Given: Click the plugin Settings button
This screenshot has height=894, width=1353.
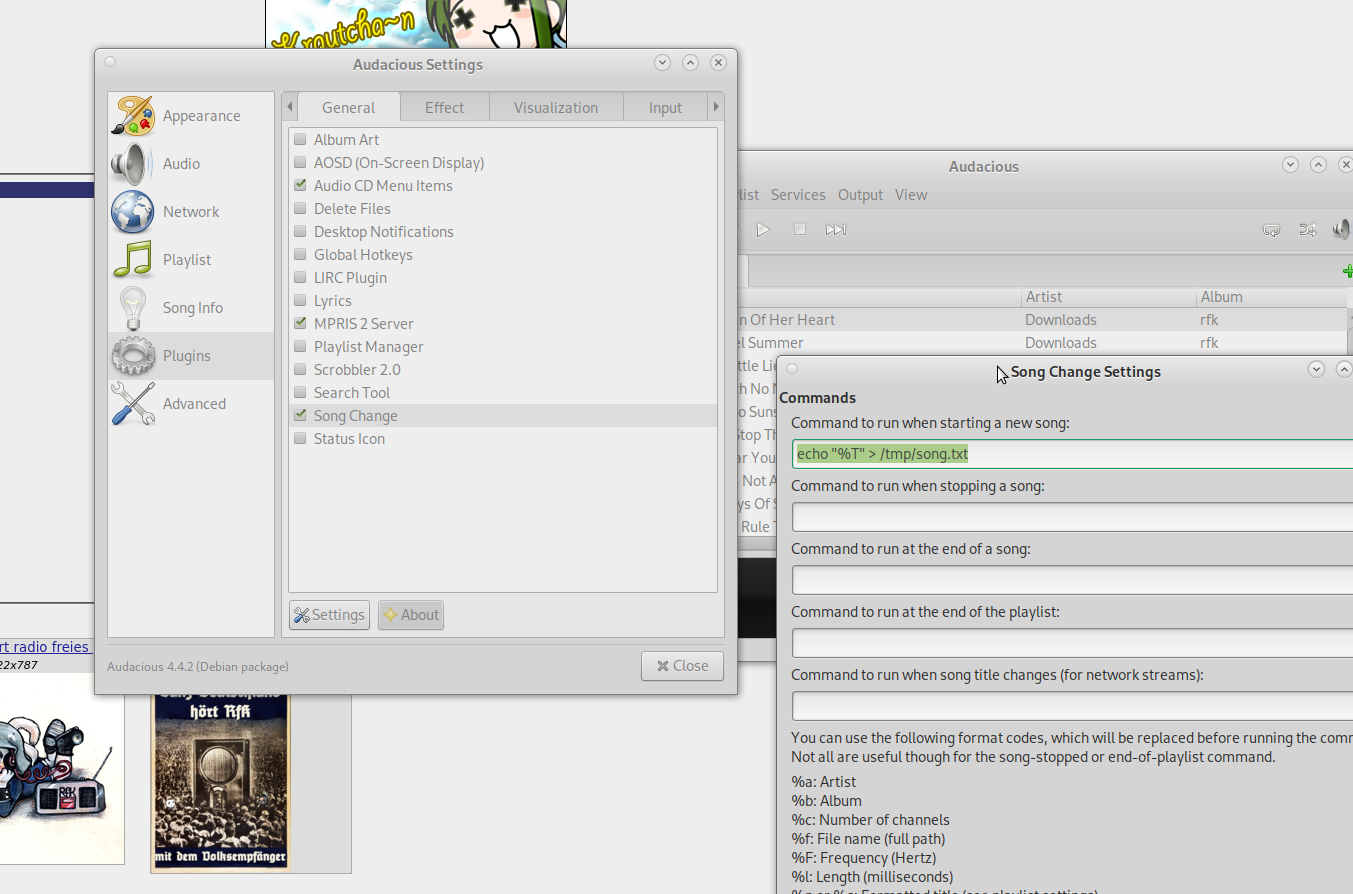Looking at the screenshot, I should (x=329, y=615).
